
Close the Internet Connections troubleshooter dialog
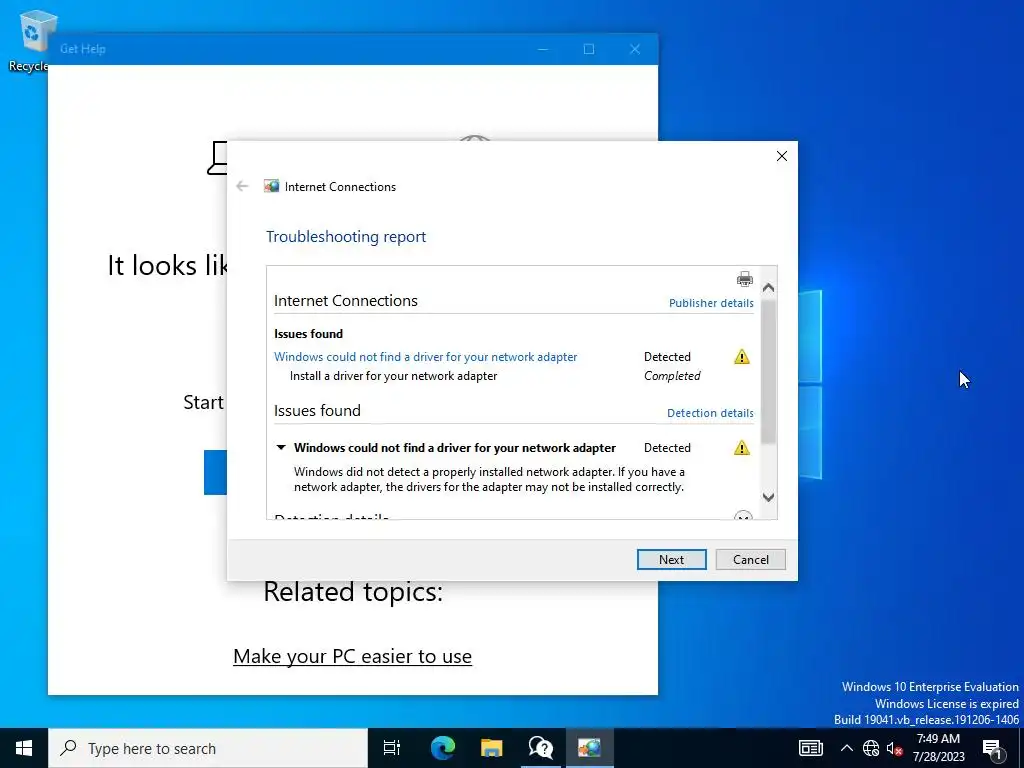(x=781, y=156)
